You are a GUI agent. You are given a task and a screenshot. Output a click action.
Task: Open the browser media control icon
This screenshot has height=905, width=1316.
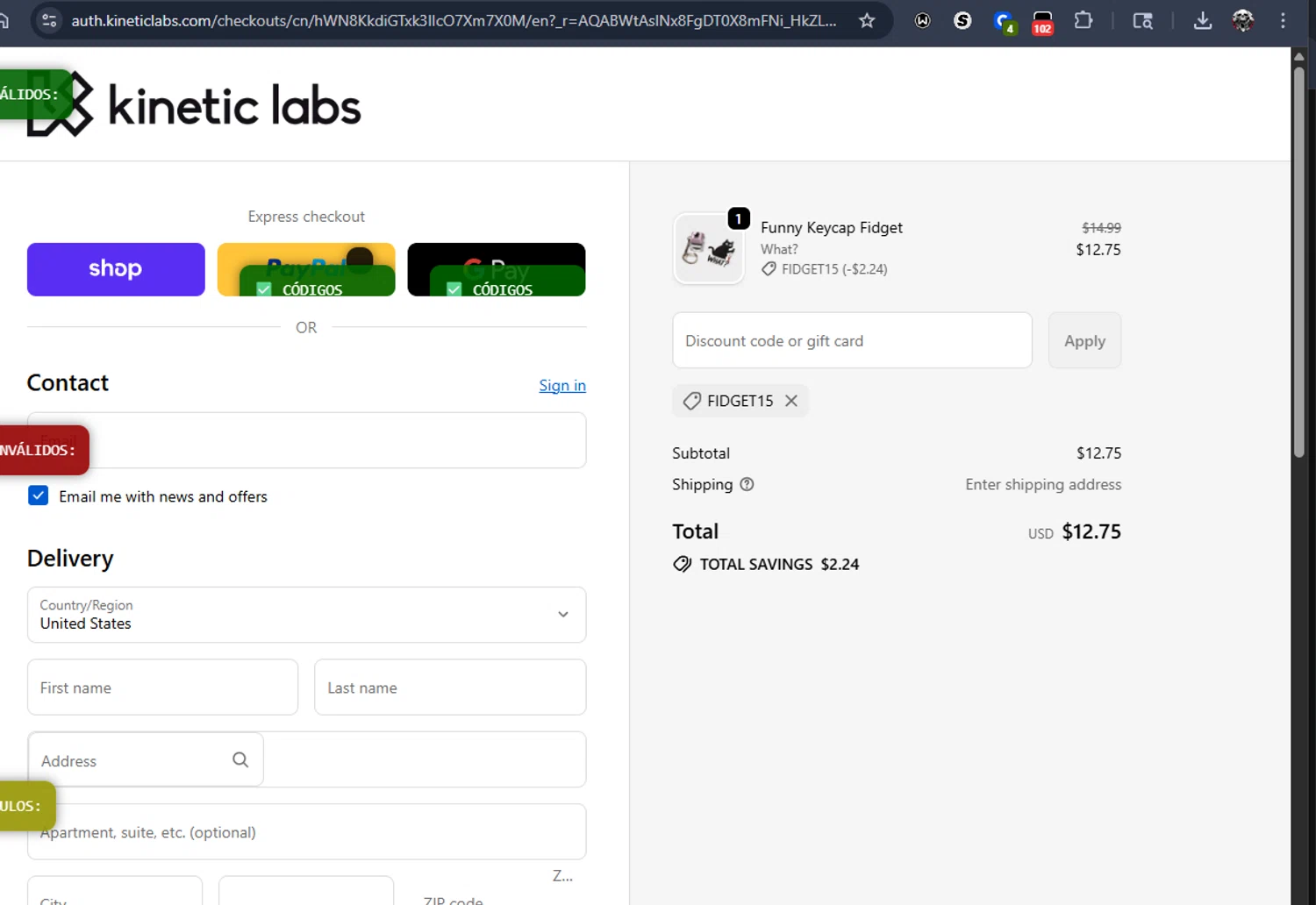tap(1142, 20)
